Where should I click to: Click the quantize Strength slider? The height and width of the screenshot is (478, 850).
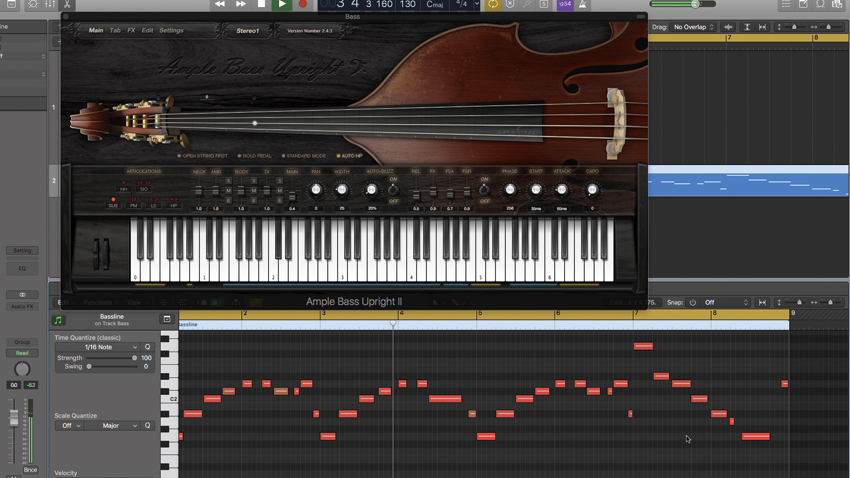click(x=112, y=358)
